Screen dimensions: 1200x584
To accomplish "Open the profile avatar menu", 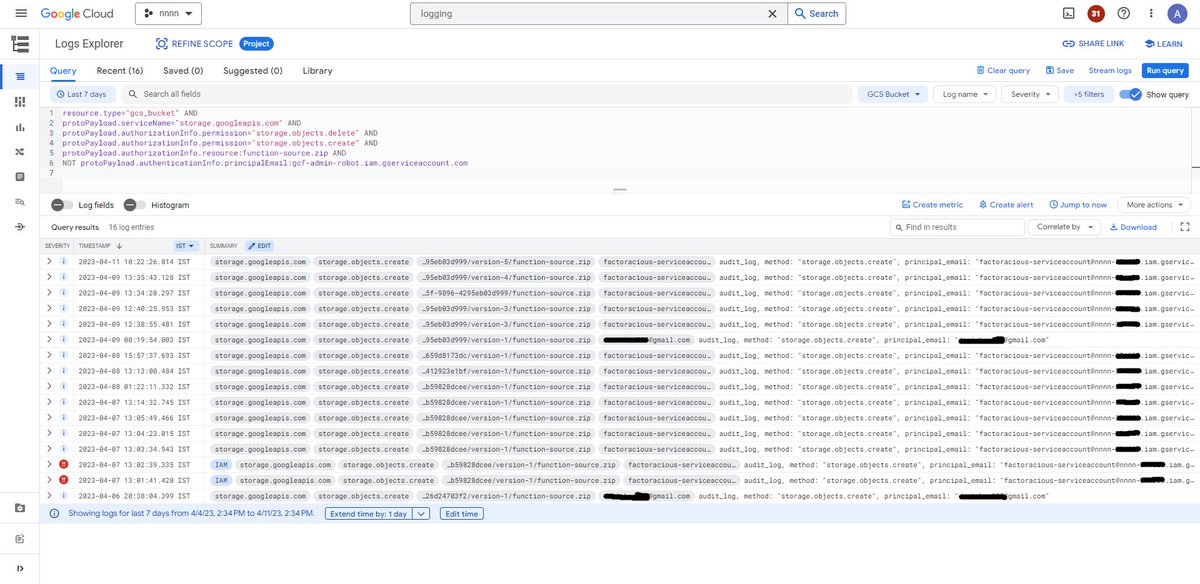I will point(1177,13).
